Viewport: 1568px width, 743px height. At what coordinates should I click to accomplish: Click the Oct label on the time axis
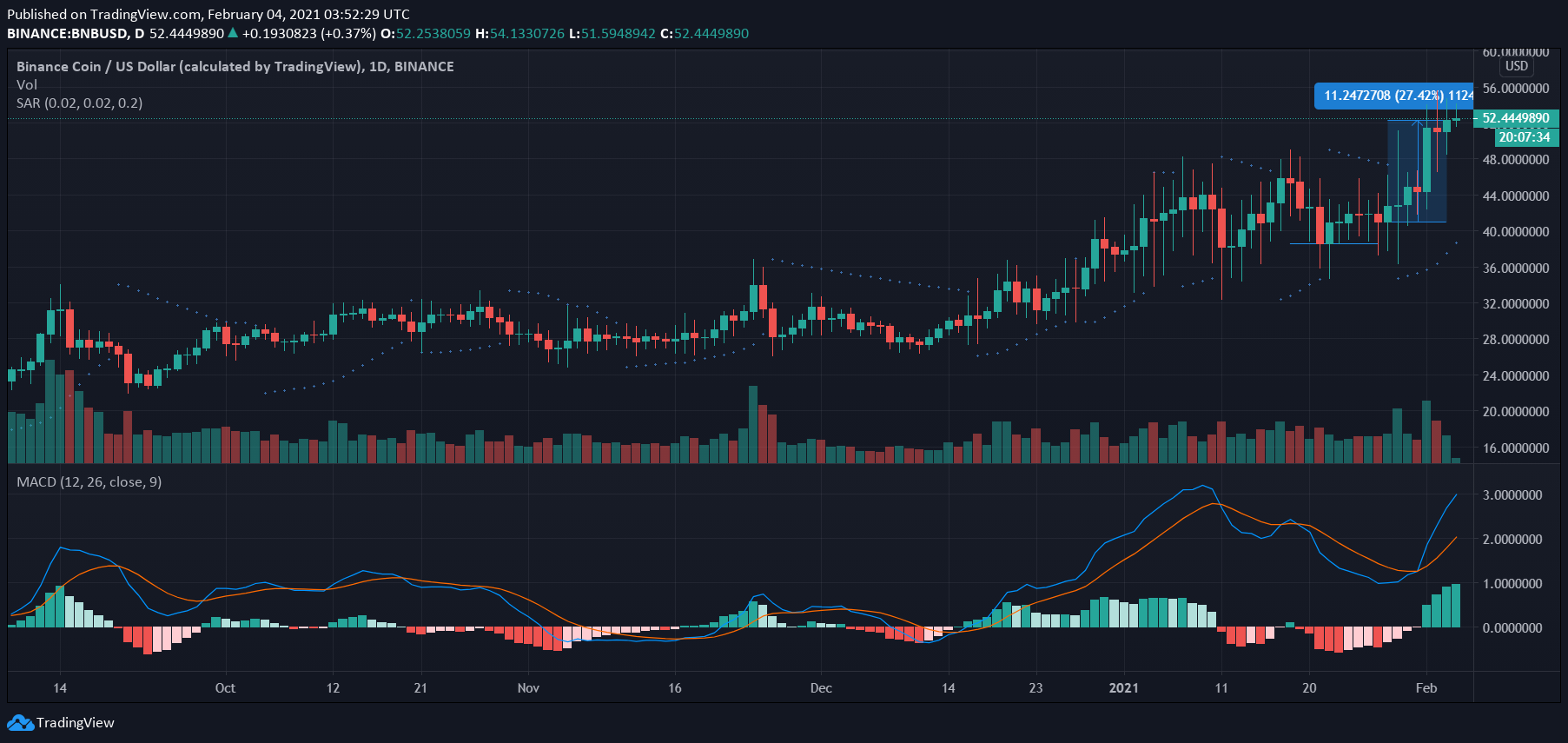click(x=225, y=688)
